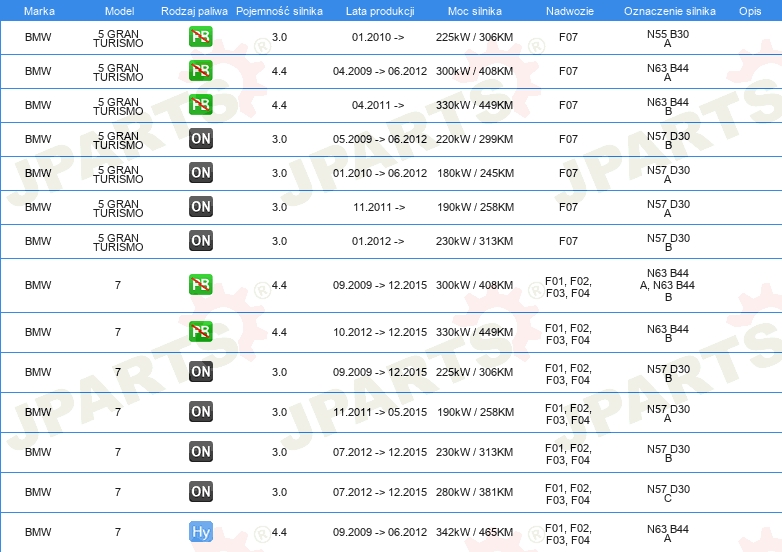Click the 190kW / 258KM cell in the 11.2011 -> 05.2015 row

point(475,412)
